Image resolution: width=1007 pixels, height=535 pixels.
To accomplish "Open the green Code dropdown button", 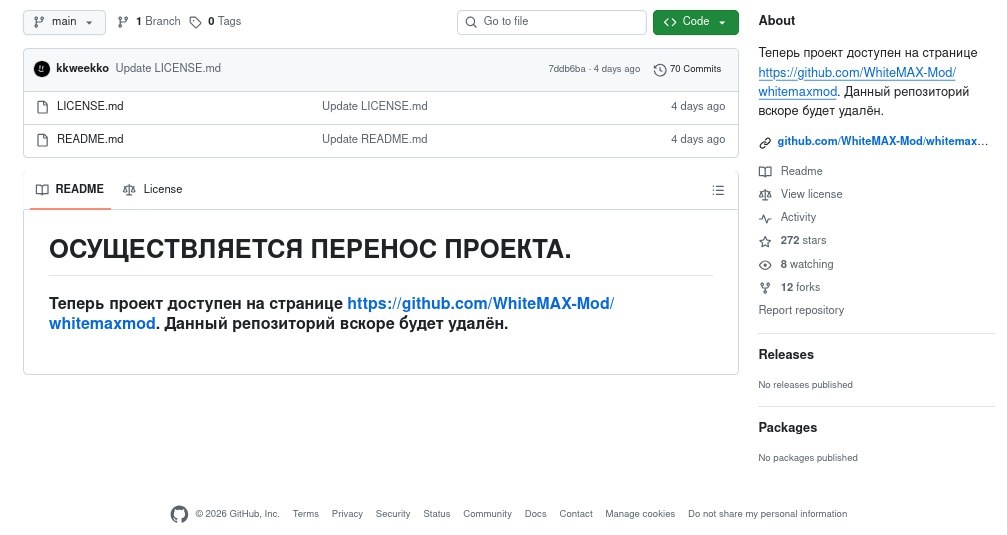I will click(696, 22).
